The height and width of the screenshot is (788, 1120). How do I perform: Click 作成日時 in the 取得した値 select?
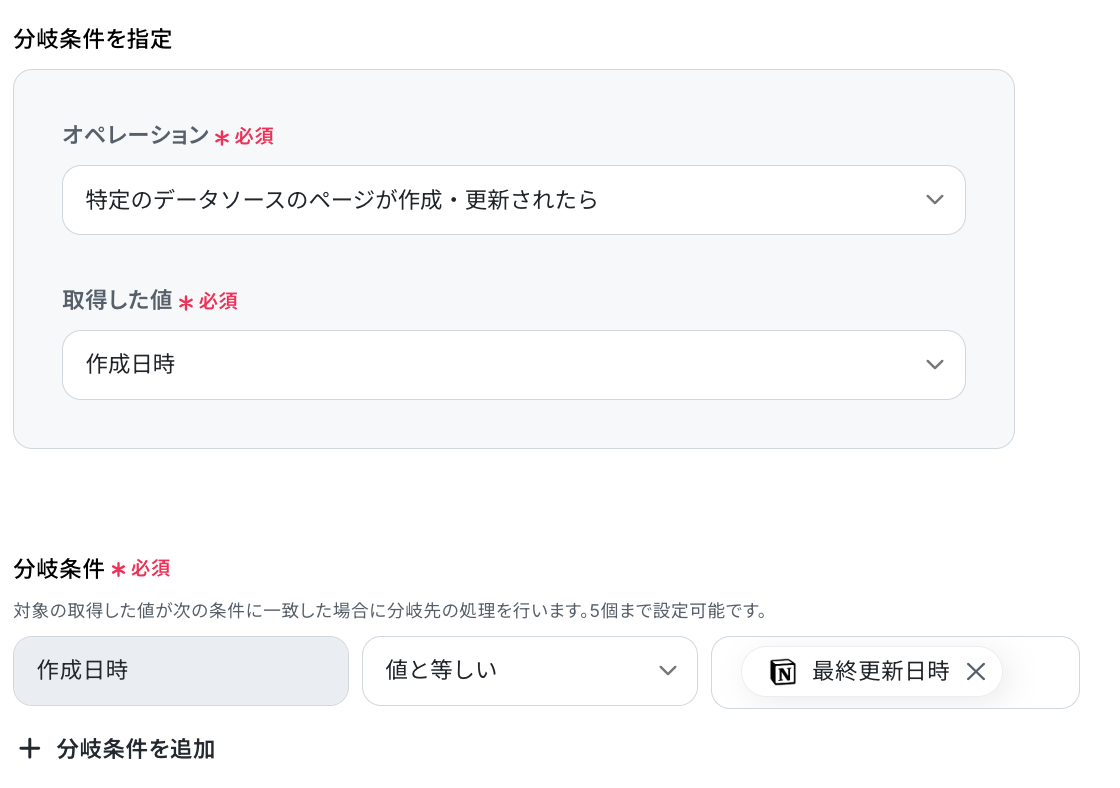pyautogui.click(x=131, y=364)
